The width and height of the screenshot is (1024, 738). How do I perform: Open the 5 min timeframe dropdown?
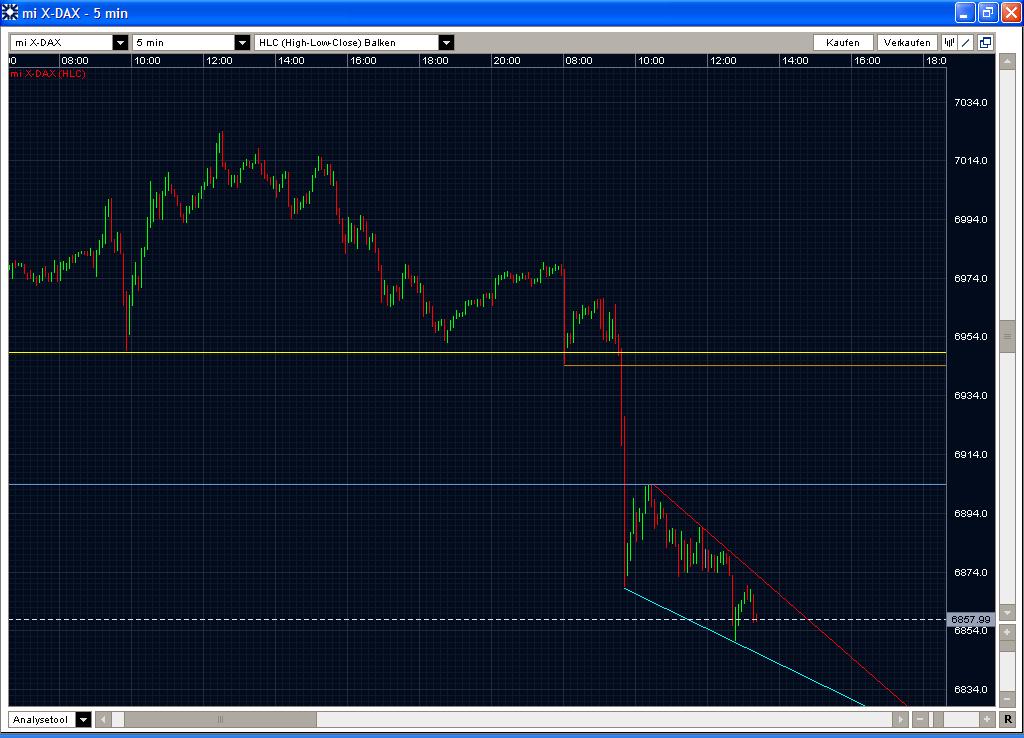241,42
